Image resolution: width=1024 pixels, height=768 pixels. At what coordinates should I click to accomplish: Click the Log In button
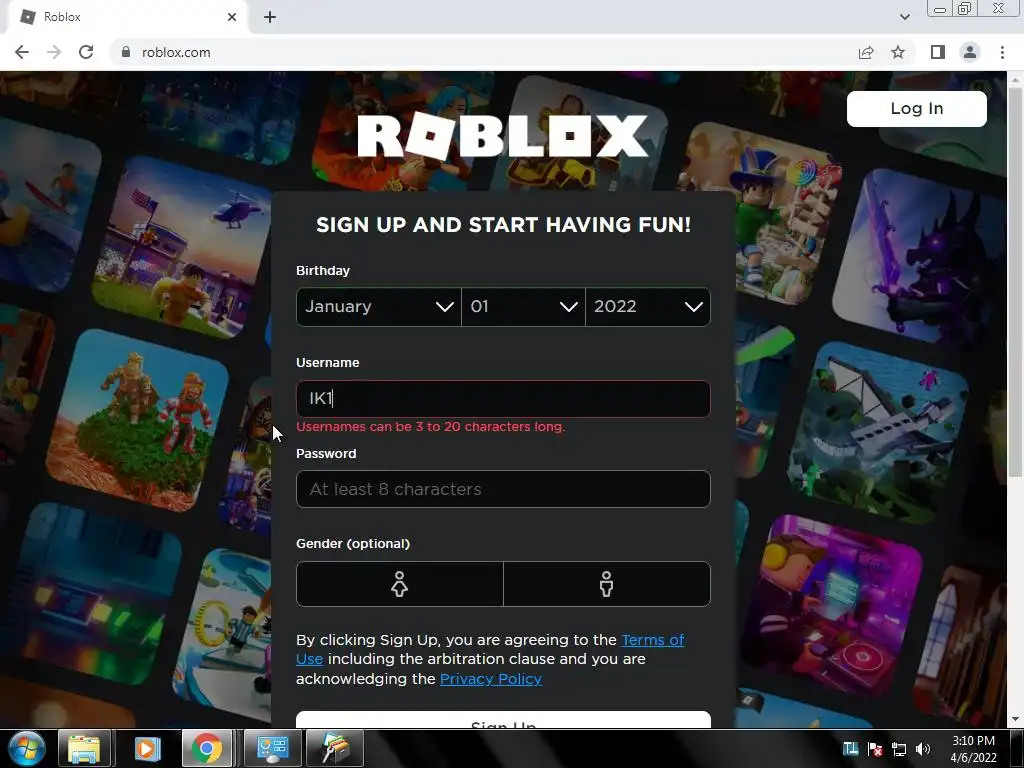(x=917, y=108)
